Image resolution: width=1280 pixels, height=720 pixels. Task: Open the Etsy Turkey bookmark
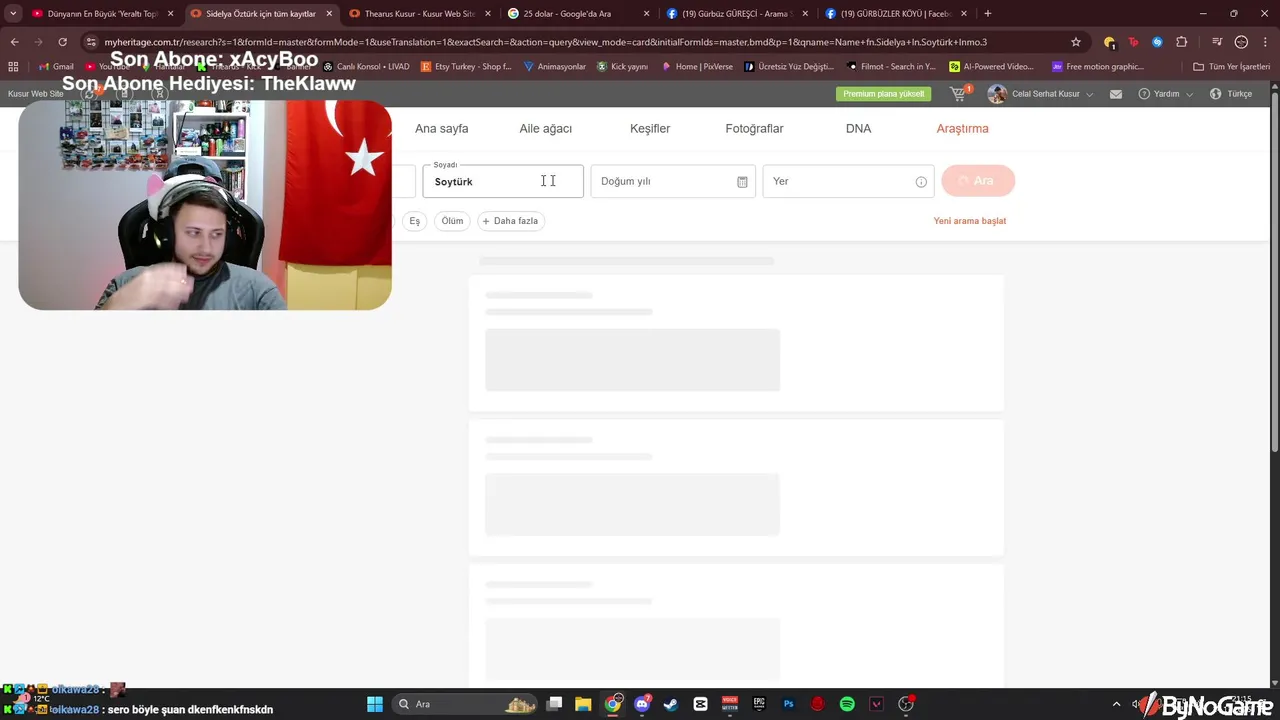click(466, 67)
